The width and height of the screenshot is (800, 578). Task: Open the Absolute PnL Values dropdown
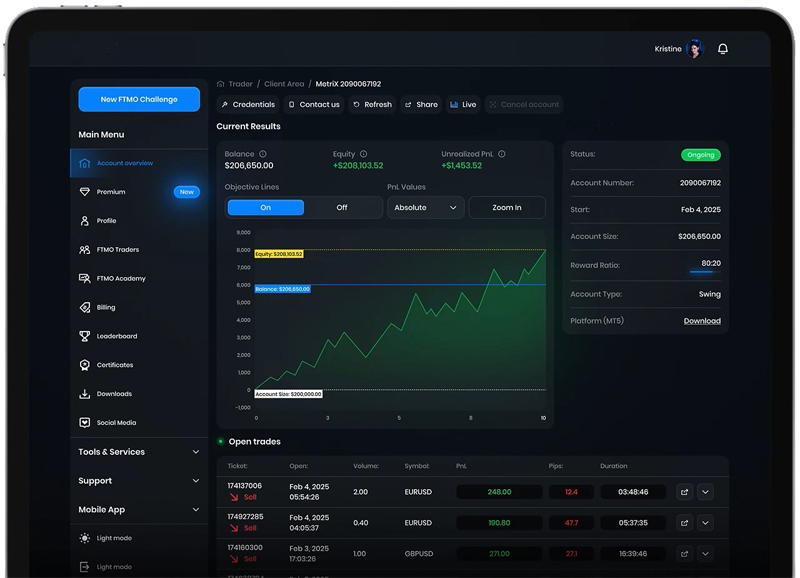point(426,208)
